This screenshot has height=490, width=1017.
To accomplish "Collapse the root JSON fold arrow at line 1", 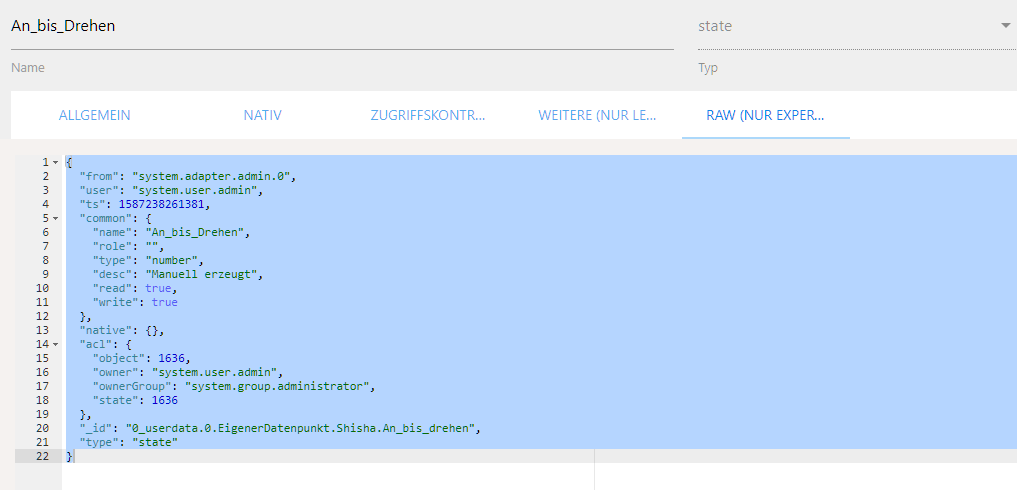I will click(x=56, y=162).
